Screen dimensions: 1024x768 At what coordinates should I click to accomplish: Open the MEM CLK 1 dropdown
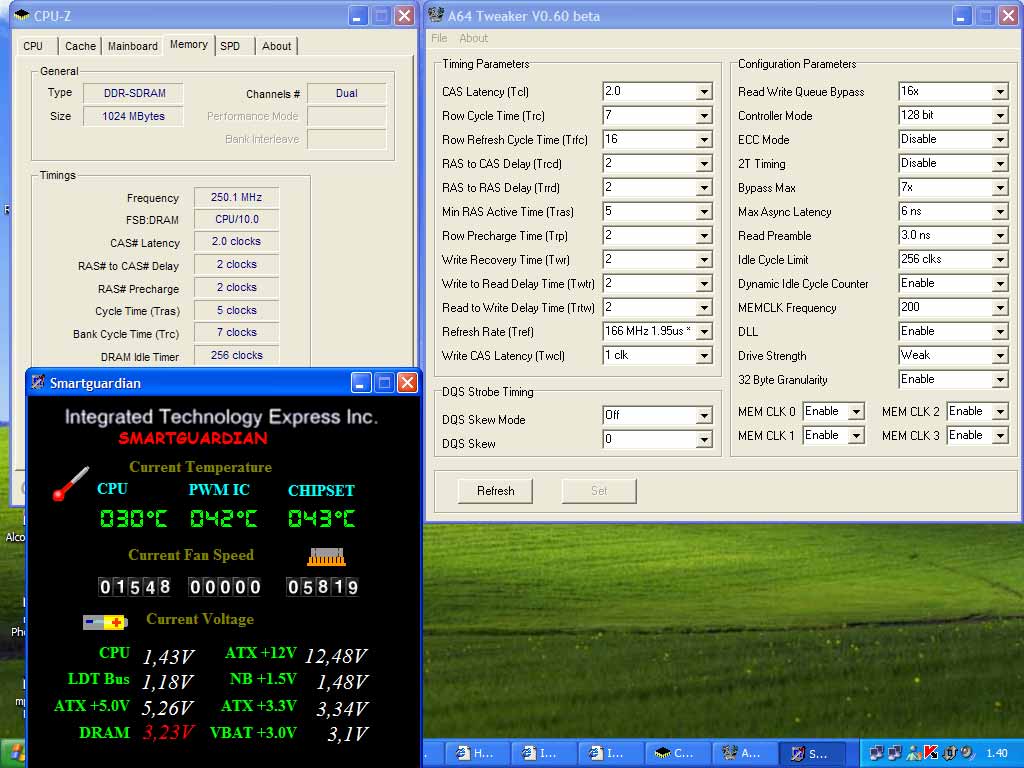[x=856, y=436]
